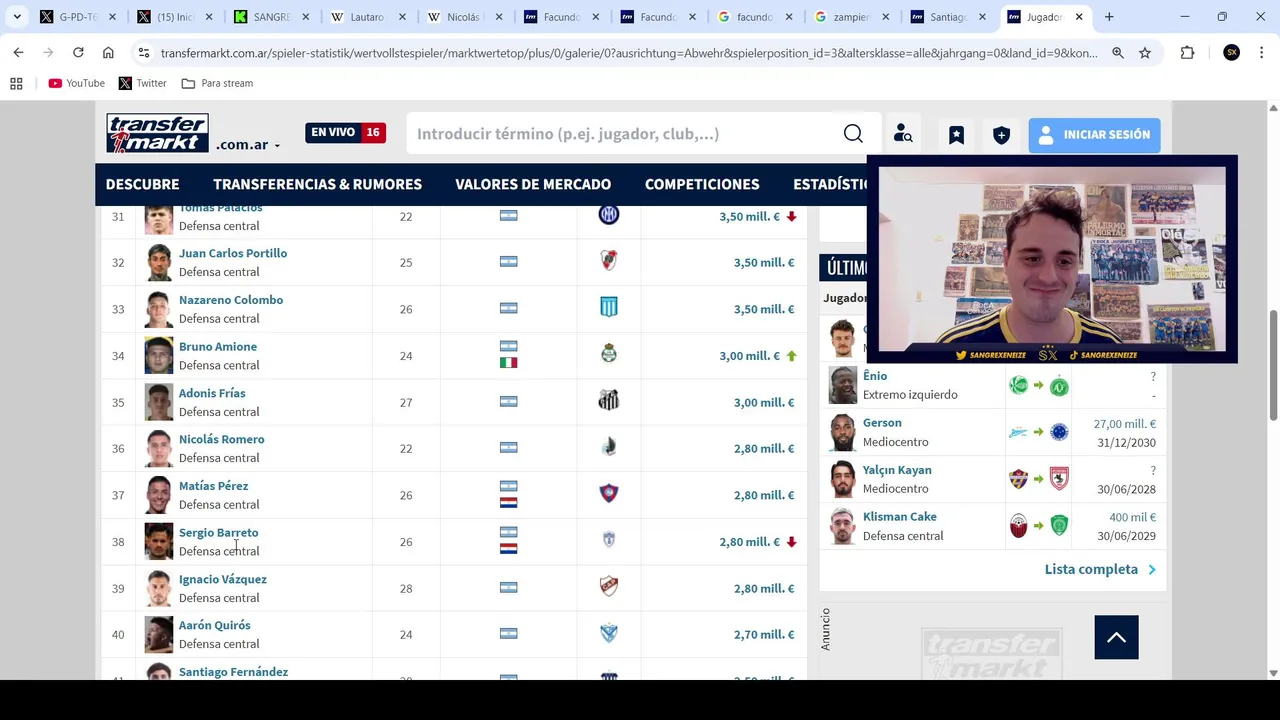Open Klisman Cake transfer link
Image resolution: width=1280 pixels, height=720 pixels.
tap(899, 517)
